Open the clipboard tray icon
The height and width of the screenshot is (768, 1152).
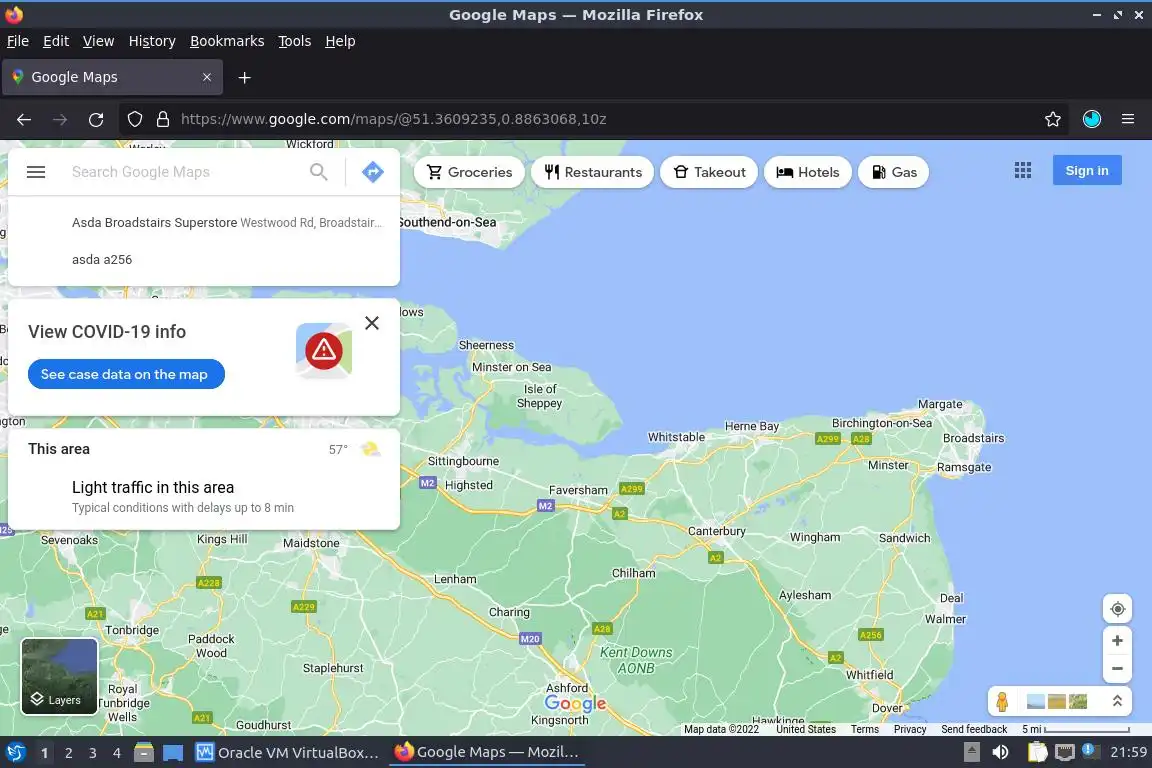coord(1037,752)
